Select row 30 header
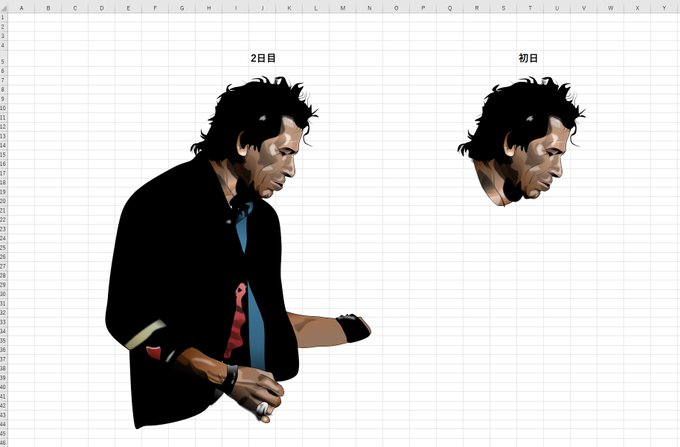 [3, 294]
